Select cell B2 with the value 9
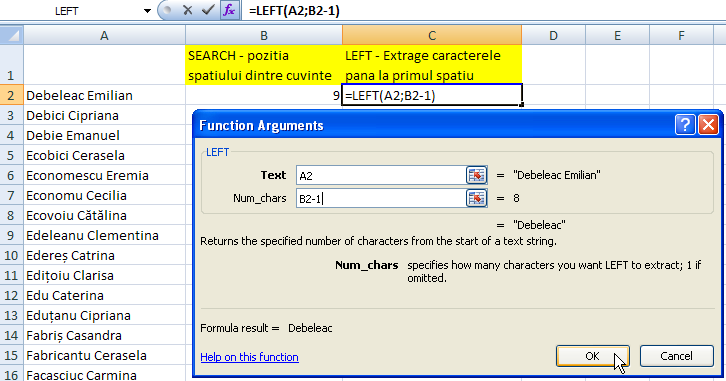 (264, 95)
